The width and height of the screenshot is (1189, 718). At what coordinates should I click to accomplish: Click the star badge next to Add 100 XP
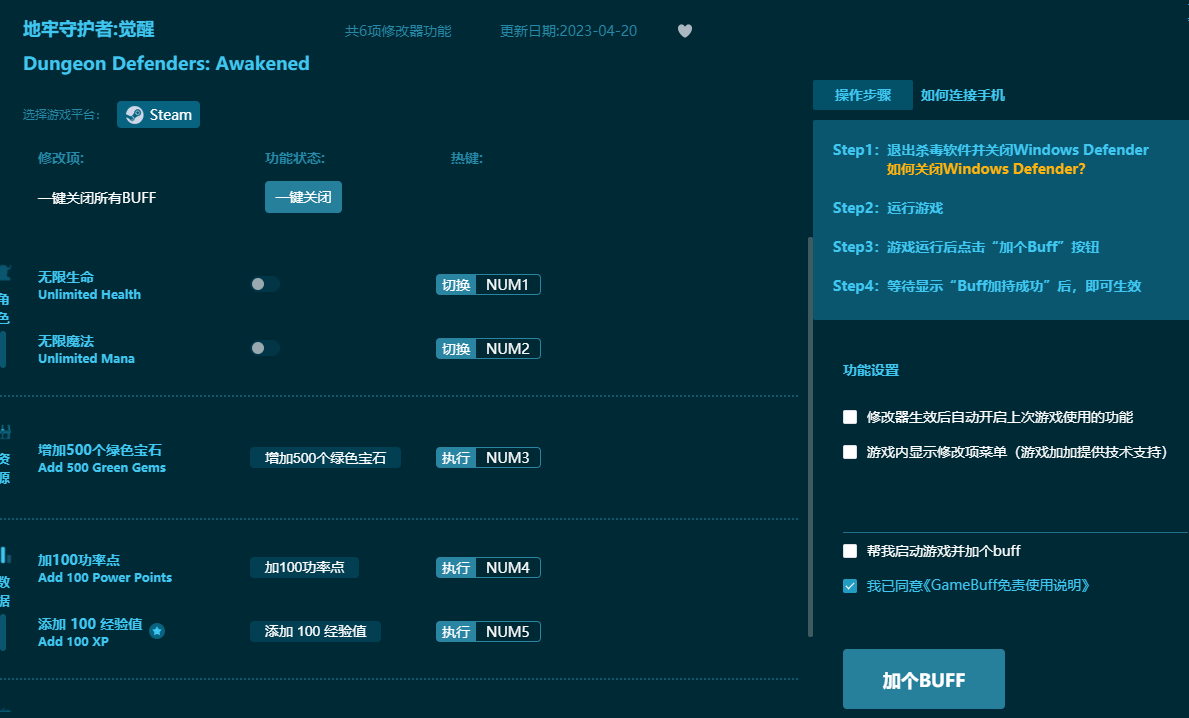click(x=157, y=631)
